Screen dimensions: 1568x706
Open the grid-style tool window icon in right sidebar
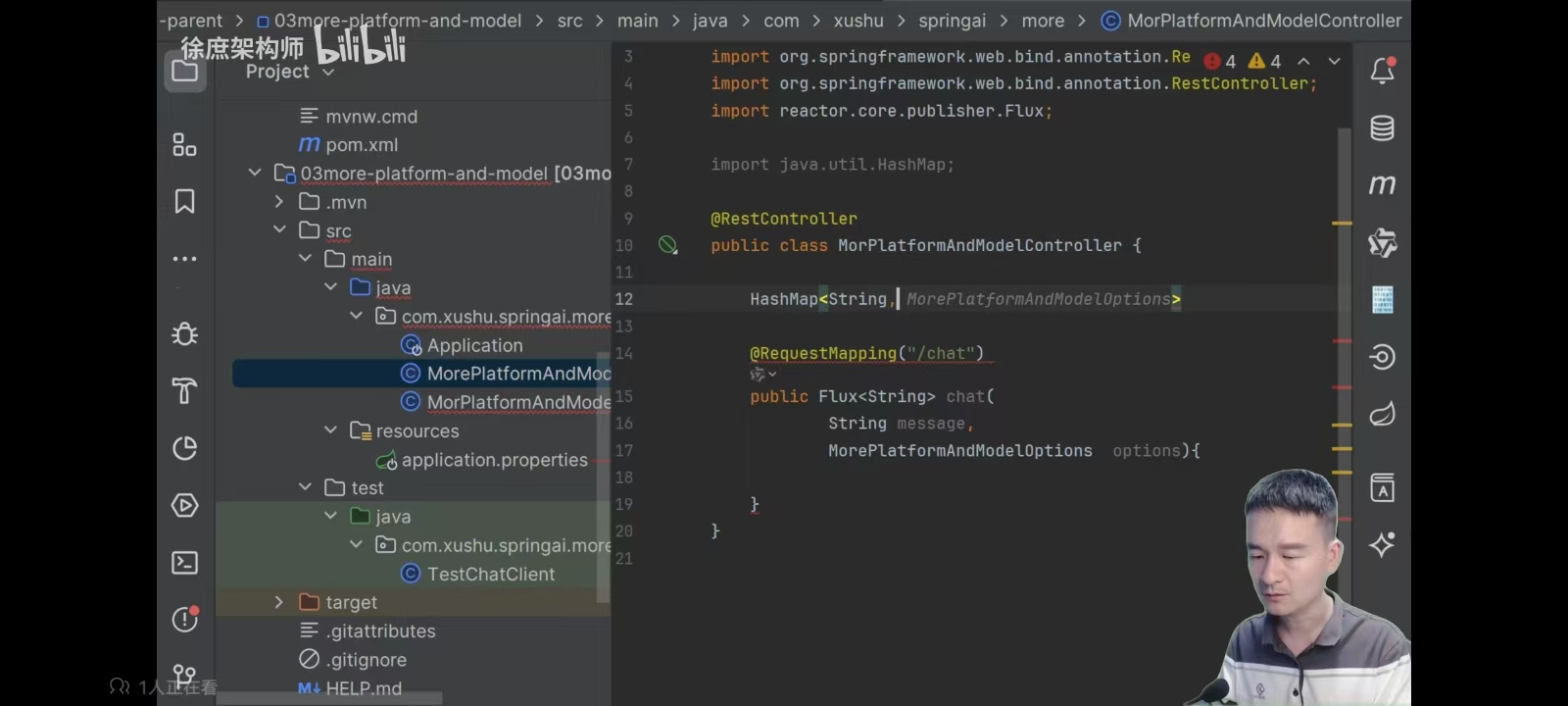click(1383, 299)
